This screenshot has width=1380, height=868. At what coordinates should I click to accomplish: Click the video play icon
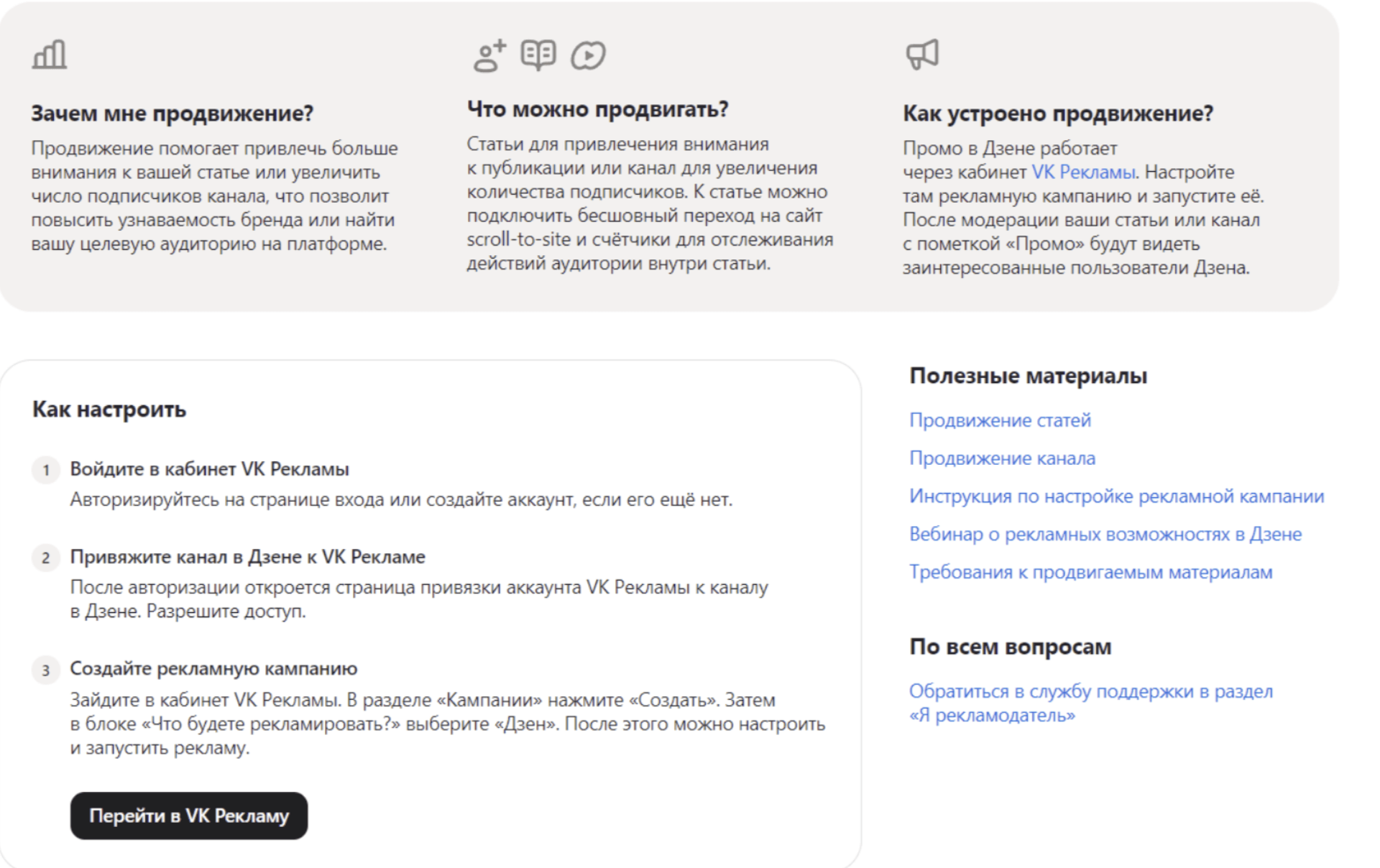coord(589,55)
